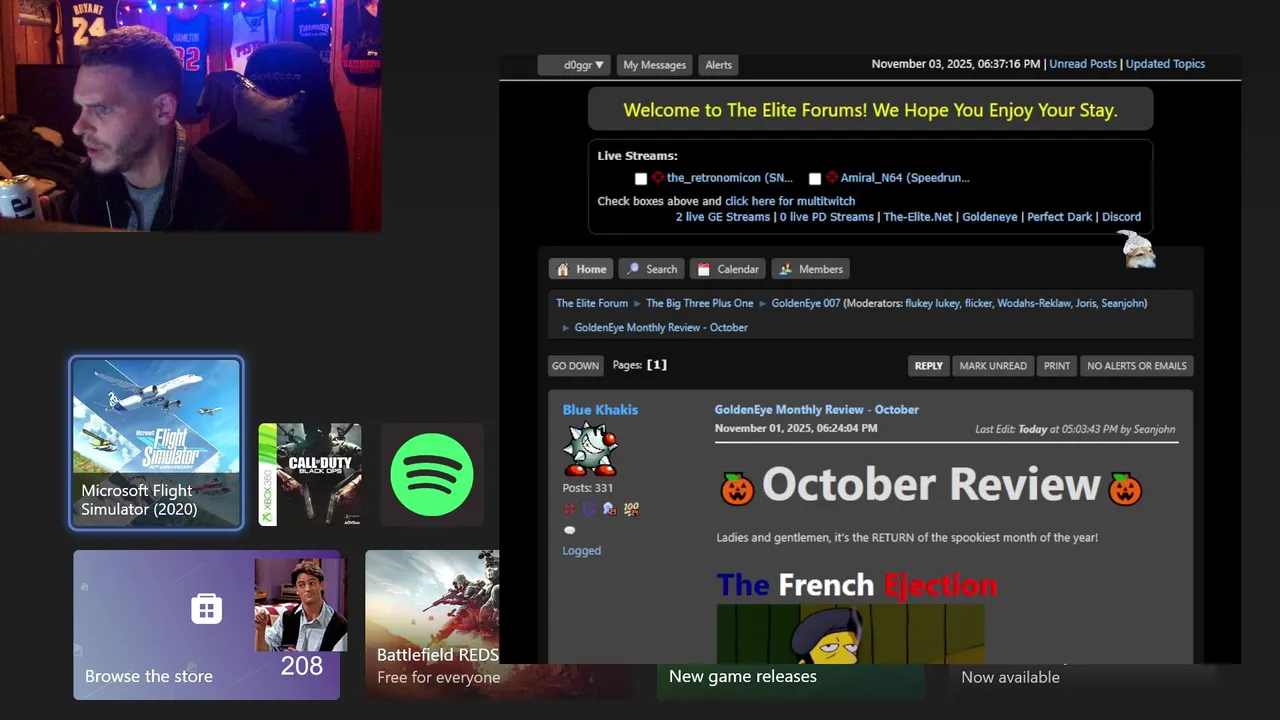Click The French Ejection cartoon image
The height and width of the screenshot is (720, 1280).
coord(850,633)
